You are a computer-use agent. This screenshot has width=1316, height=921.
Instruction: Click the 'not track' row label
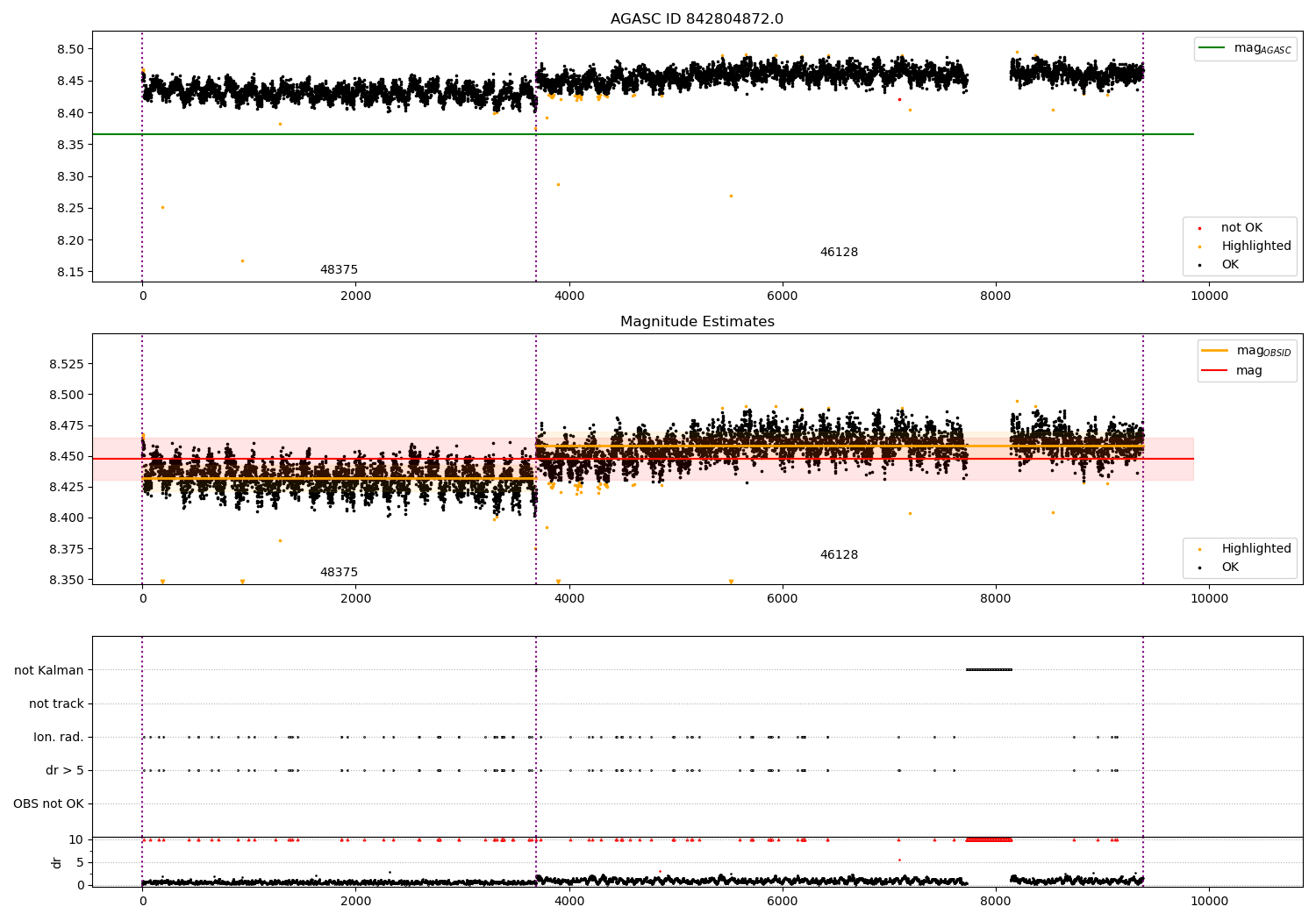[56, 704]
